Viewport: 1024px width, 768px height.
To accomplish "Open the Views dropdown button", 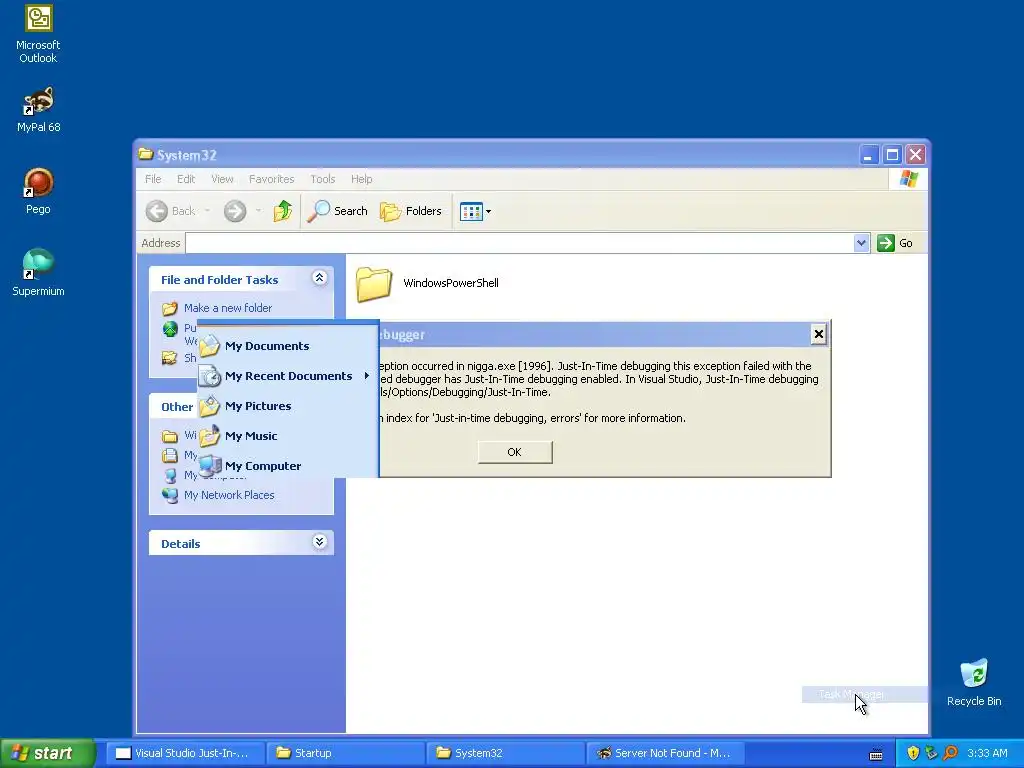I will click(x=475, y=211).
